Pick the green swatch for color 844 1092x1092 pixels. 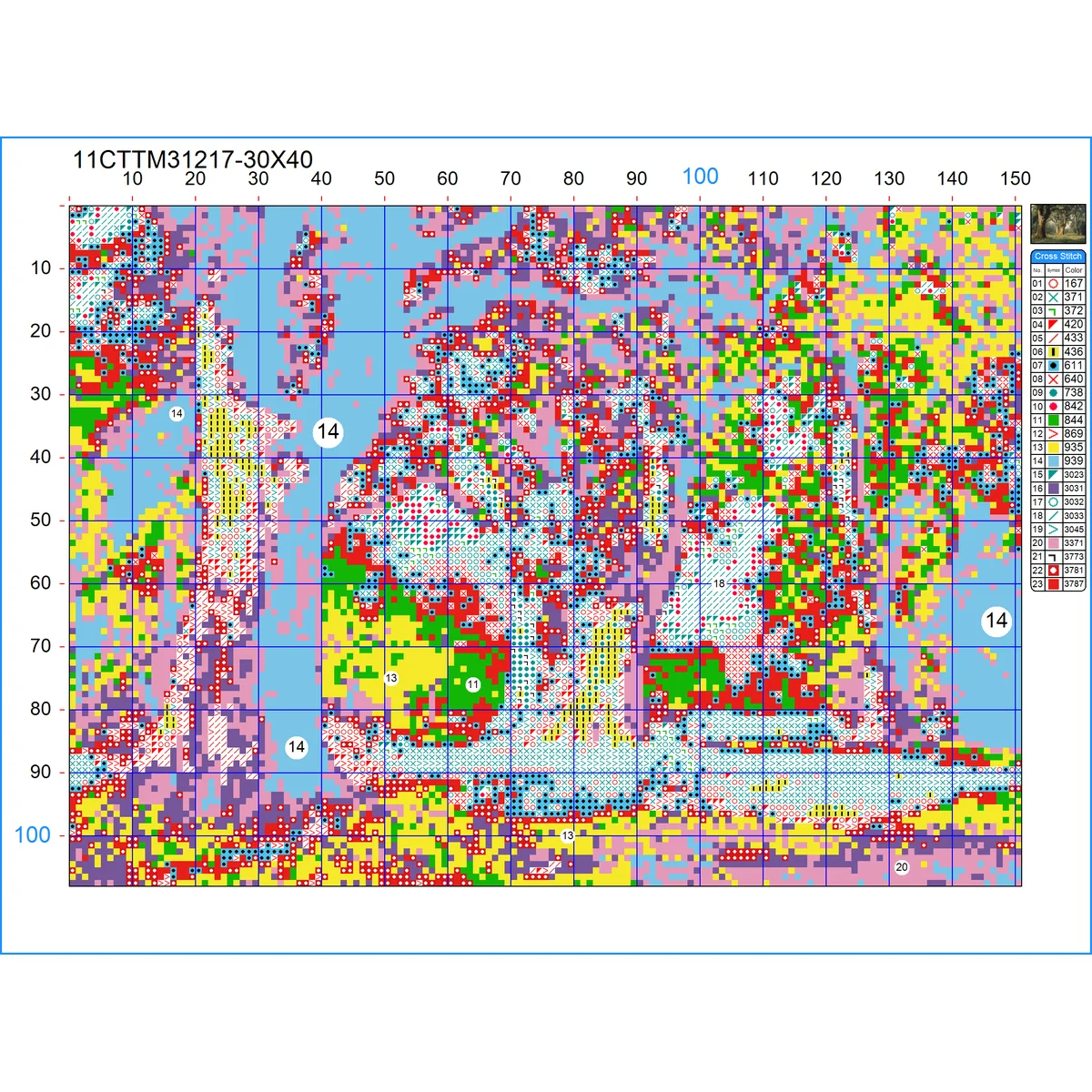[1053, 420]
